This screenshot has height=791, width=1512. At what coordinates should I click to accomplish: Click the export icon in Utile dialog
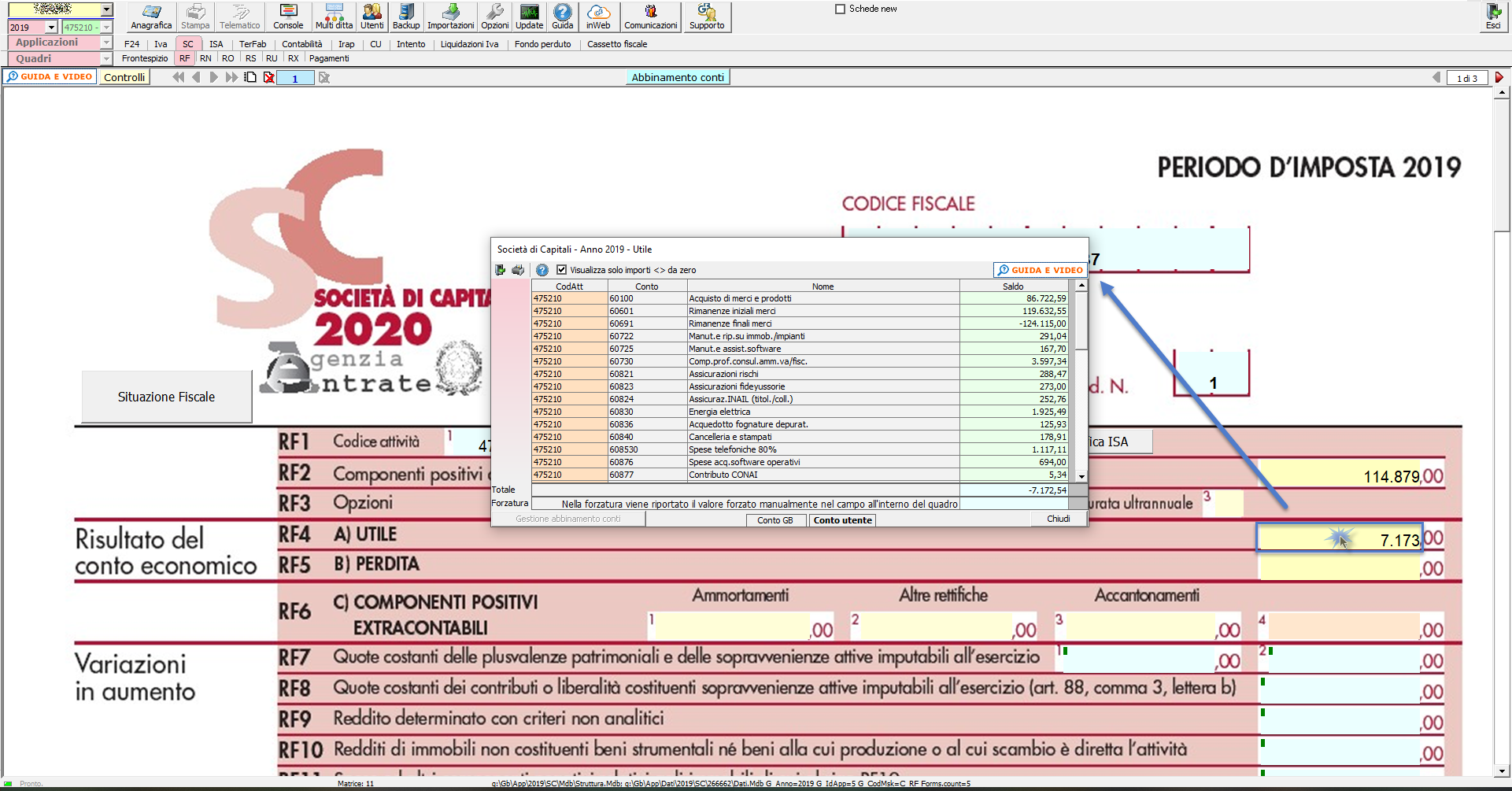500,270
